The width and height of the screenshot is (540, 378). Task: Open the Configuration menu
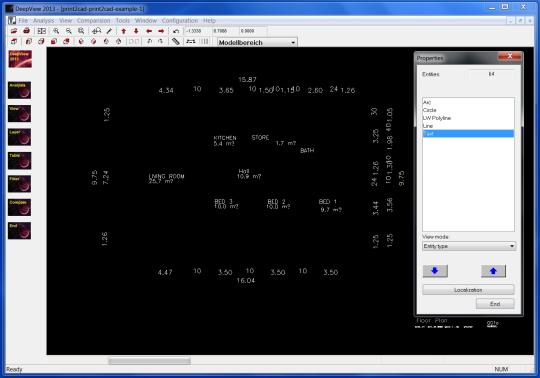[180, 21]
